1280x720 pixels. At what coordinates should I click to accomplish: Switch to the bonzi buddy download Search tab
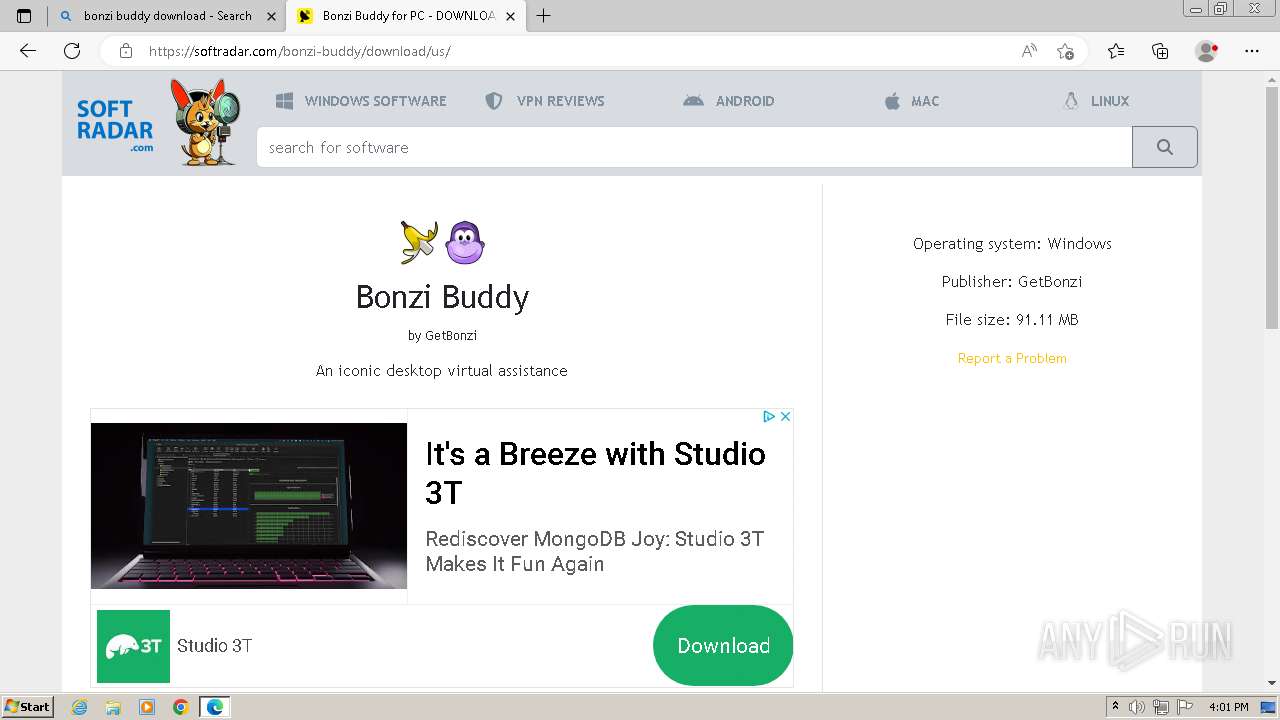[x=166, y=16]
